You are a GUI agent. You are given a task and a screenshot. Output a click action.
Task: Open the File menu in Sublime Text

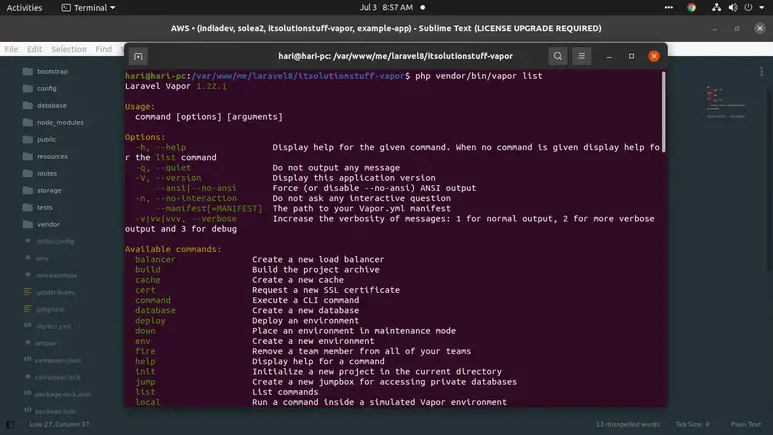pyautogui.click(x=11, y=49)
